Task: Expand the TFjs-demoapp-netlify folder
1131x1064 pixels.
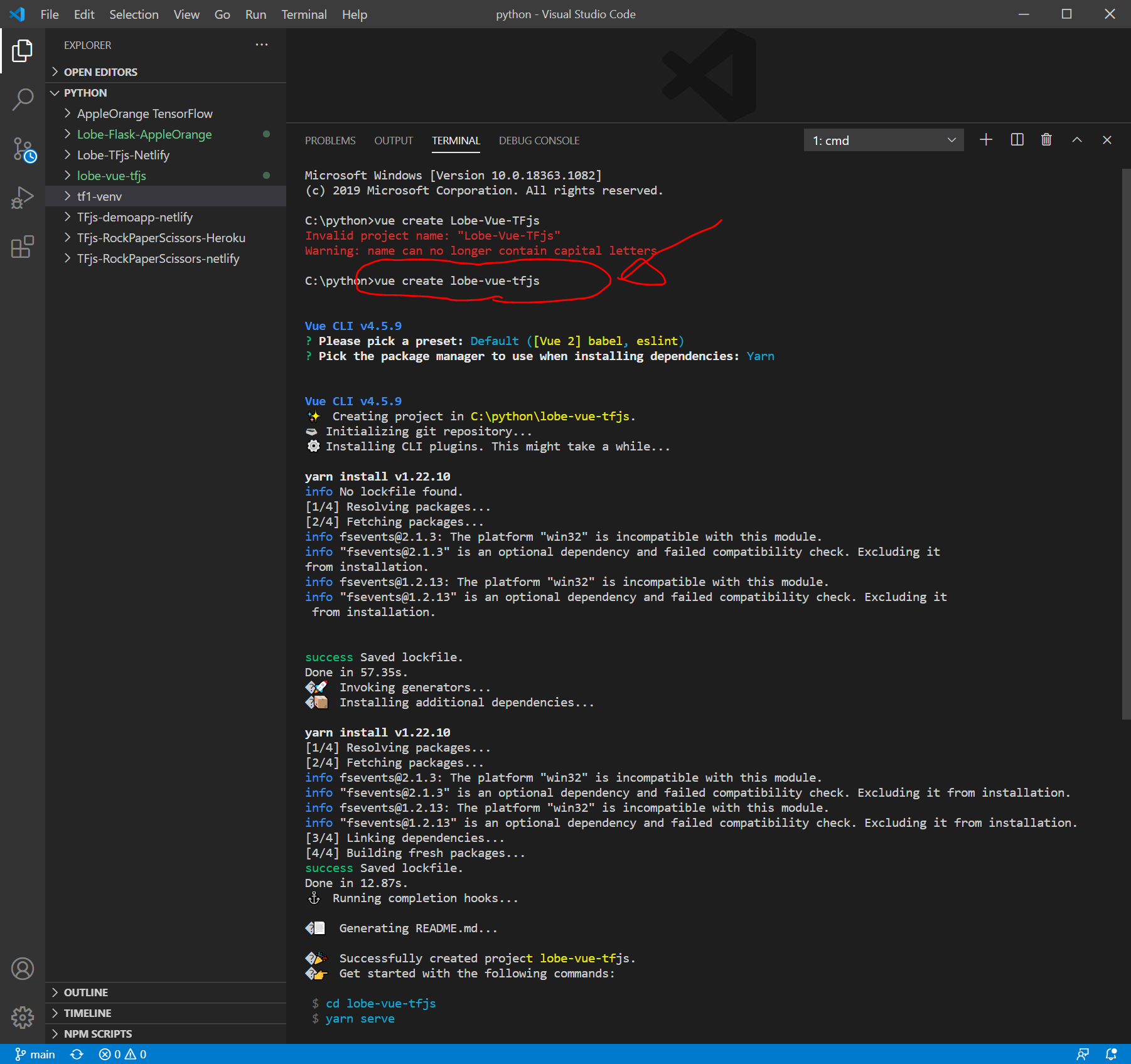Action: pyautogui.click(x=167, y=217)
